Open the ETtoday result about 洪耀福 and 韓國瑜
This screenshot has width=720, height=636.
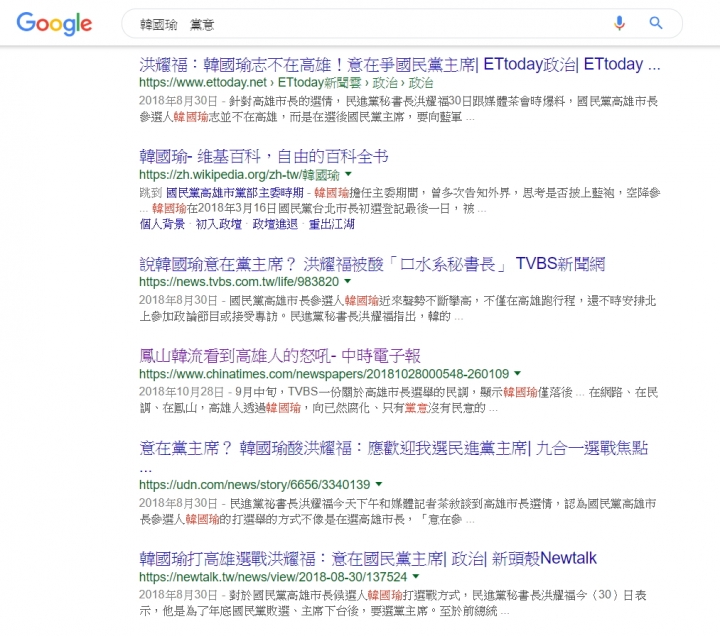pyautogui.click(x=399, y=64)
